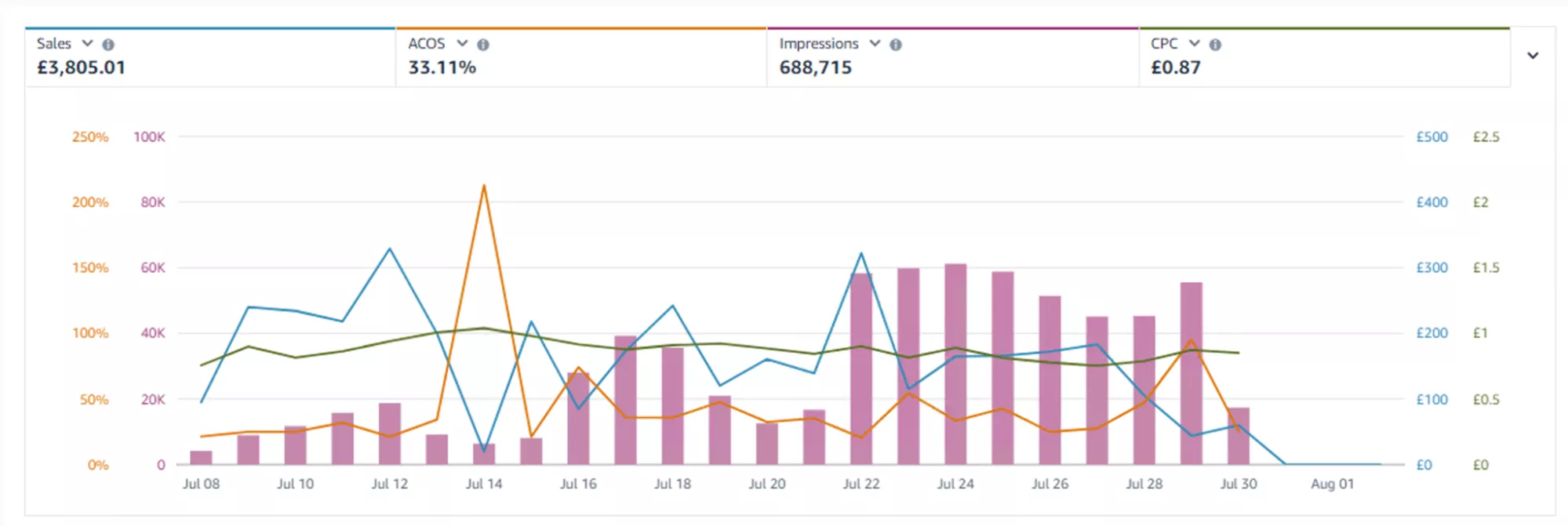This screenshot has width=1568, height=526.
Task: Click the info icon beside ACOS
Action: click(x=483, y=45)
